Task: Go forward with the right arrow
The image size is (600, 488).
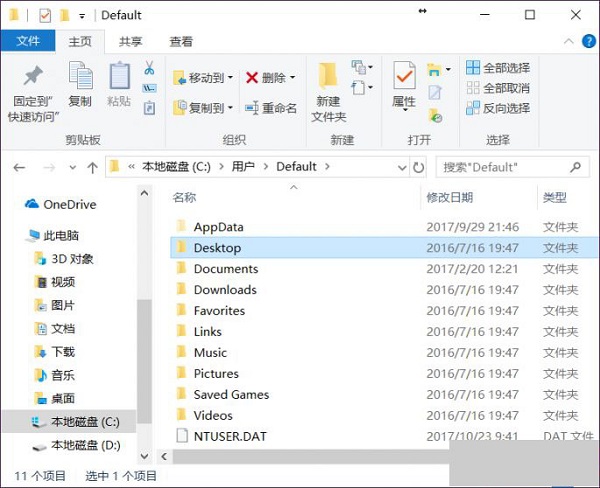Action: 49,167
